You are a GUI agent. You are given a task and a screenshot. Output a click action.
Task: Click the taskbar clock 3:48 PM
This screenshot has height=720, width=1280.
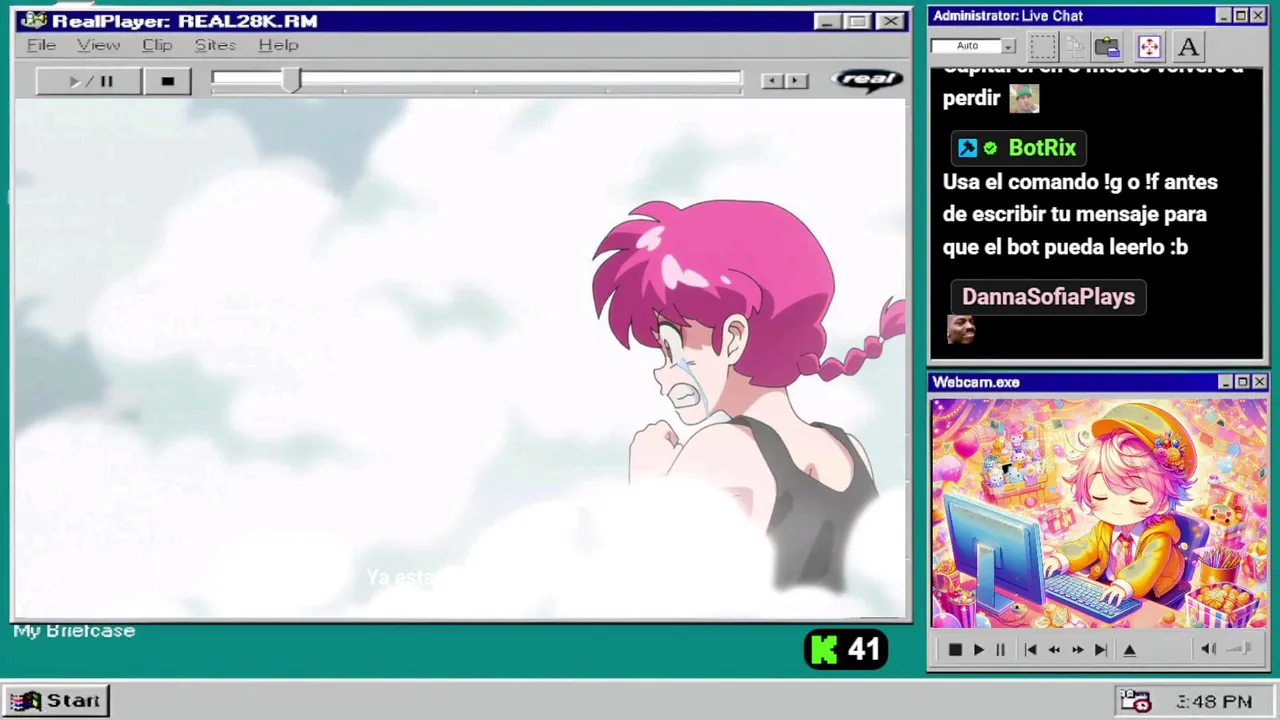(x=1214, y=702)
